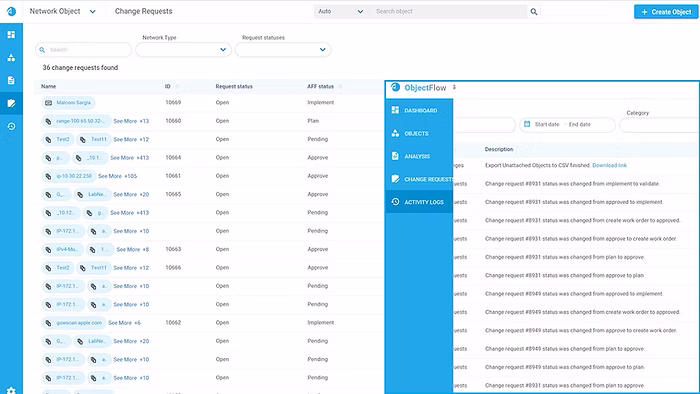Click the Create Object button
700x394 pixels.
pyautogui.click(x=666, y=12)
